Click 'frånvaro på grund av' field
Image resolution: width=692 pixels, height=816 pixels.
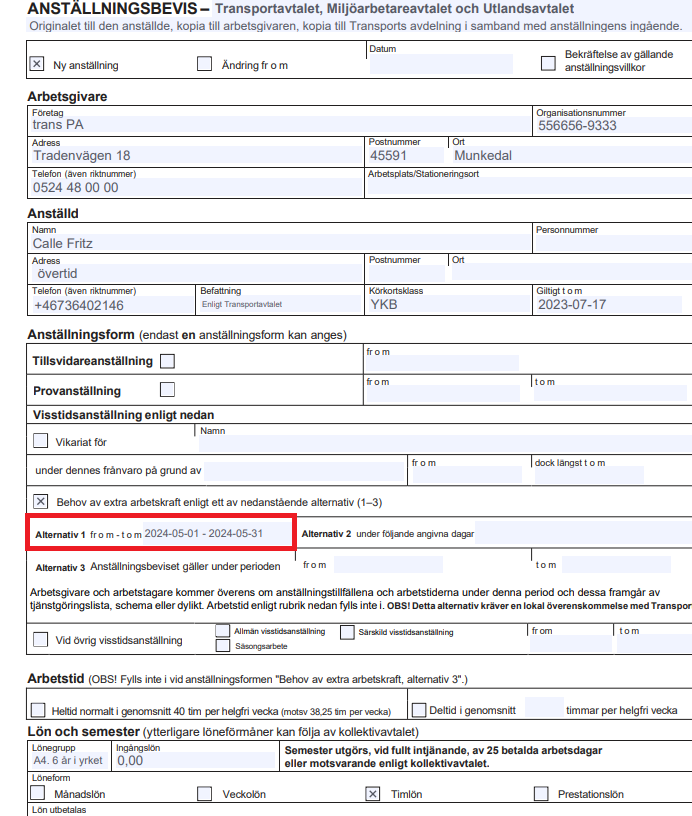304,471
